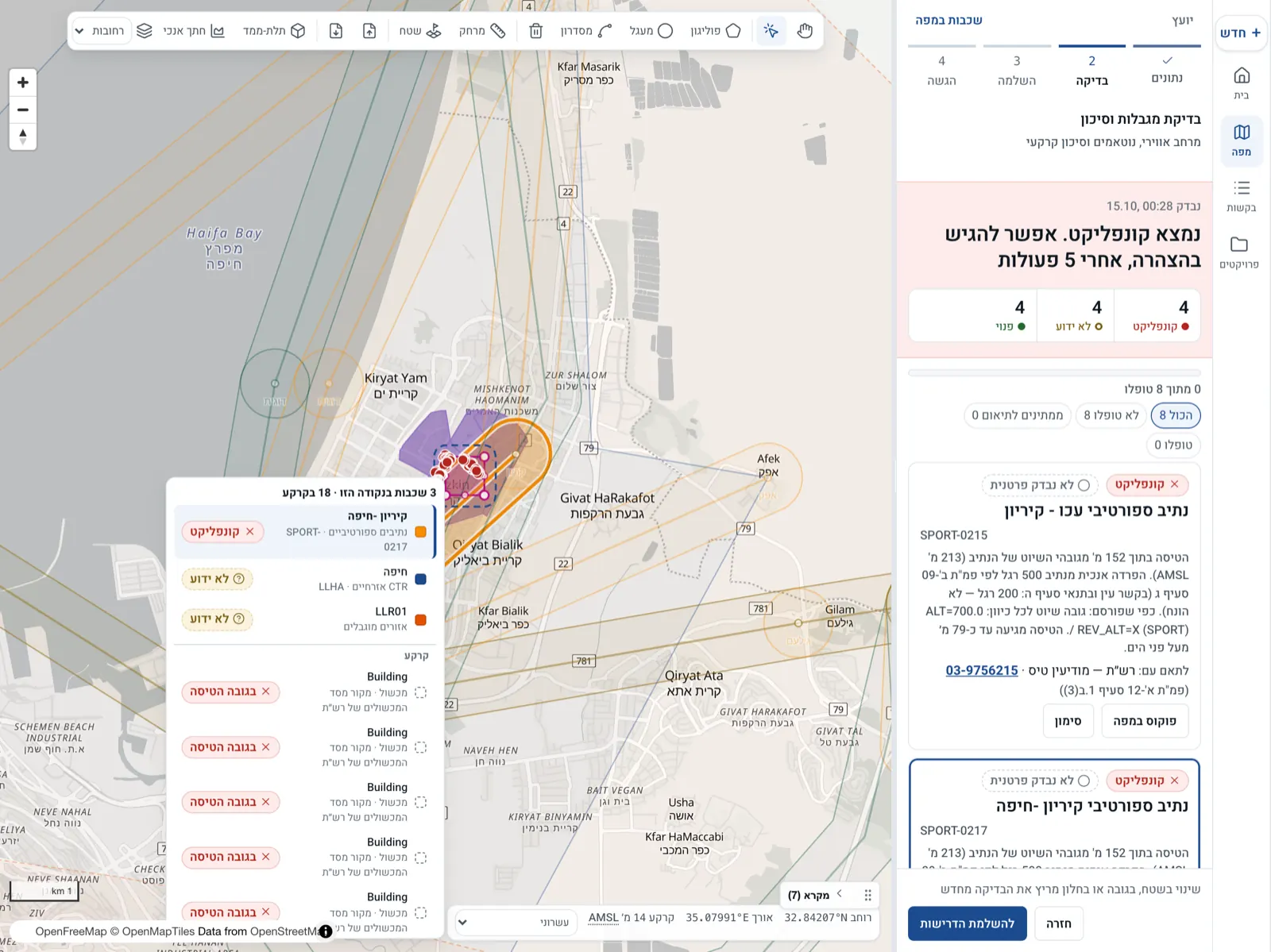Switch to 3D view (תלת-ממד)
Viewport: 1271px width, 952px height.
pos(274,31)
